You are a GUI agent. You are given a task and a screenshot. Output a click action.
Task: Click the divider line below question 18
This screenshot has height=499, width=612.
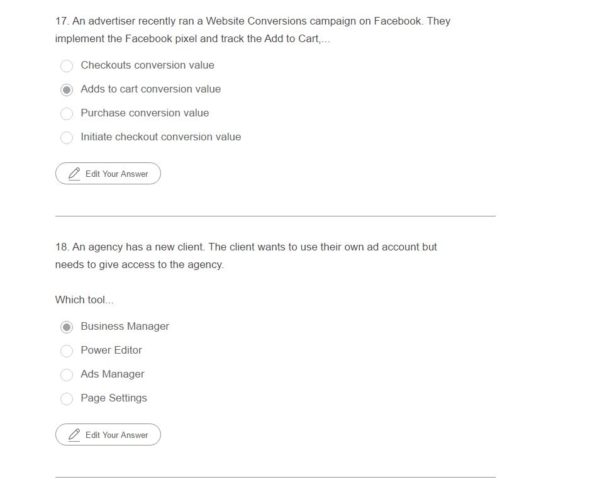(x=275, y=477)
